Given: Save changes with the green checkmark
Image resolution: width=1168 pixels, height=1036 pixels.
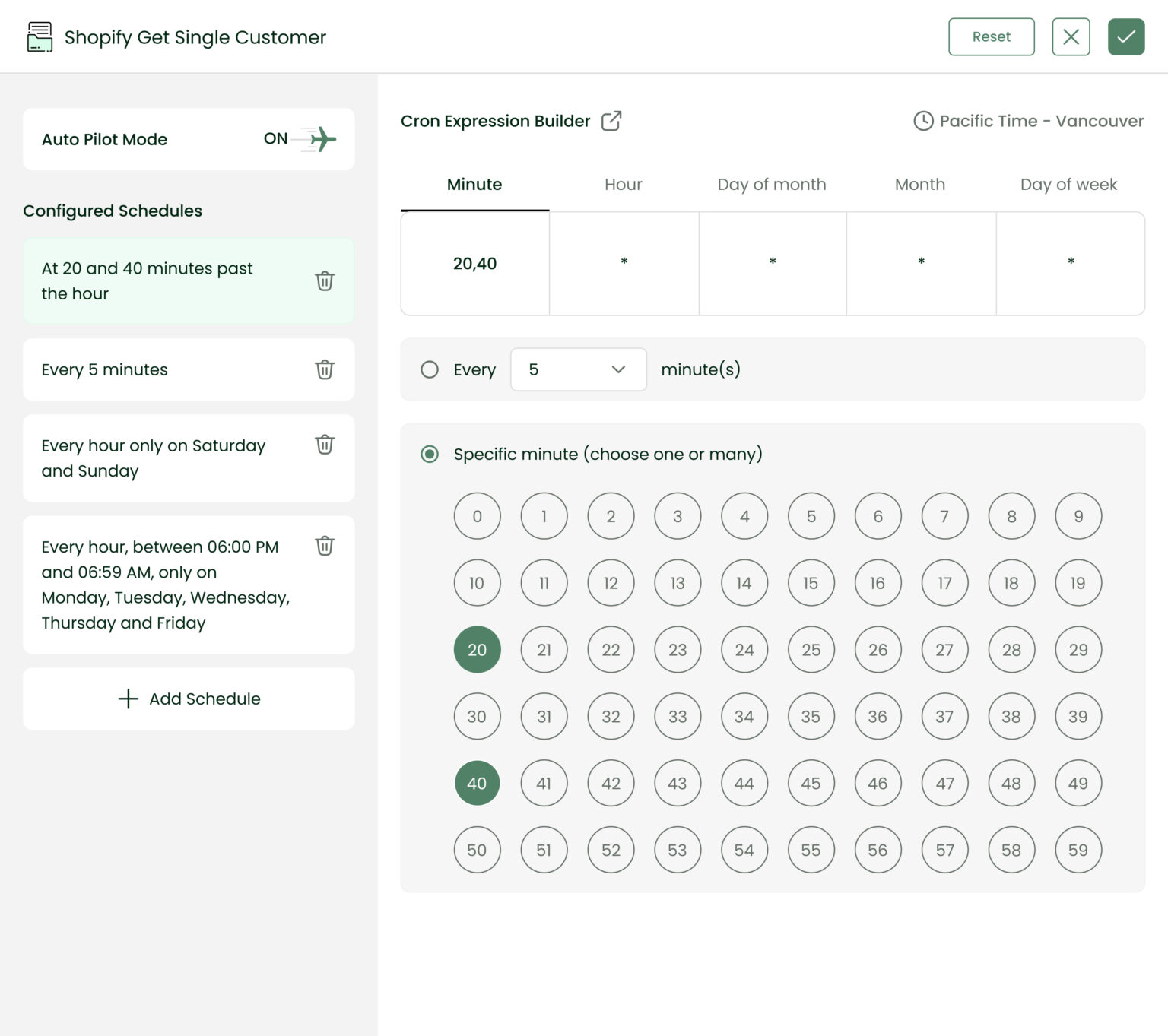Looking at the screenshot, I should pos(1126,36).
